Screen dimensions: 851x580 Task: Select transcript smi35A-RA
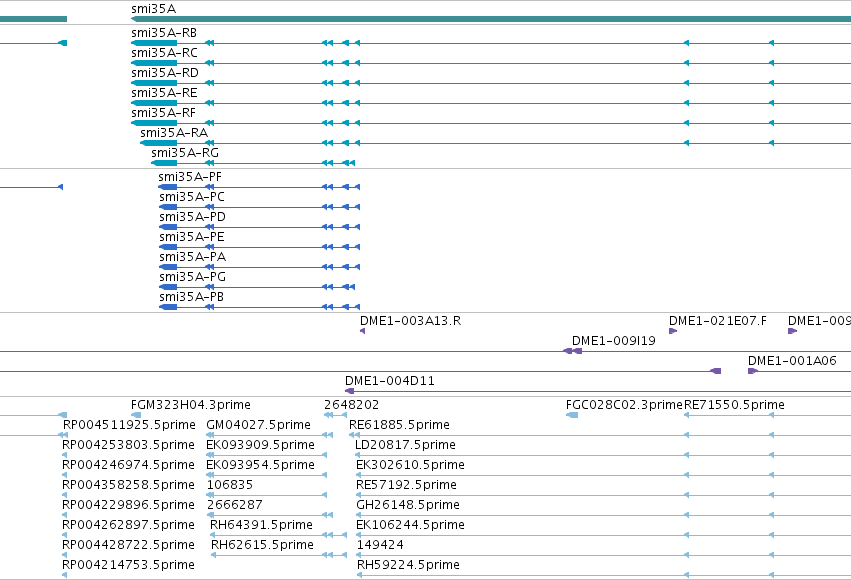[174, 133]
